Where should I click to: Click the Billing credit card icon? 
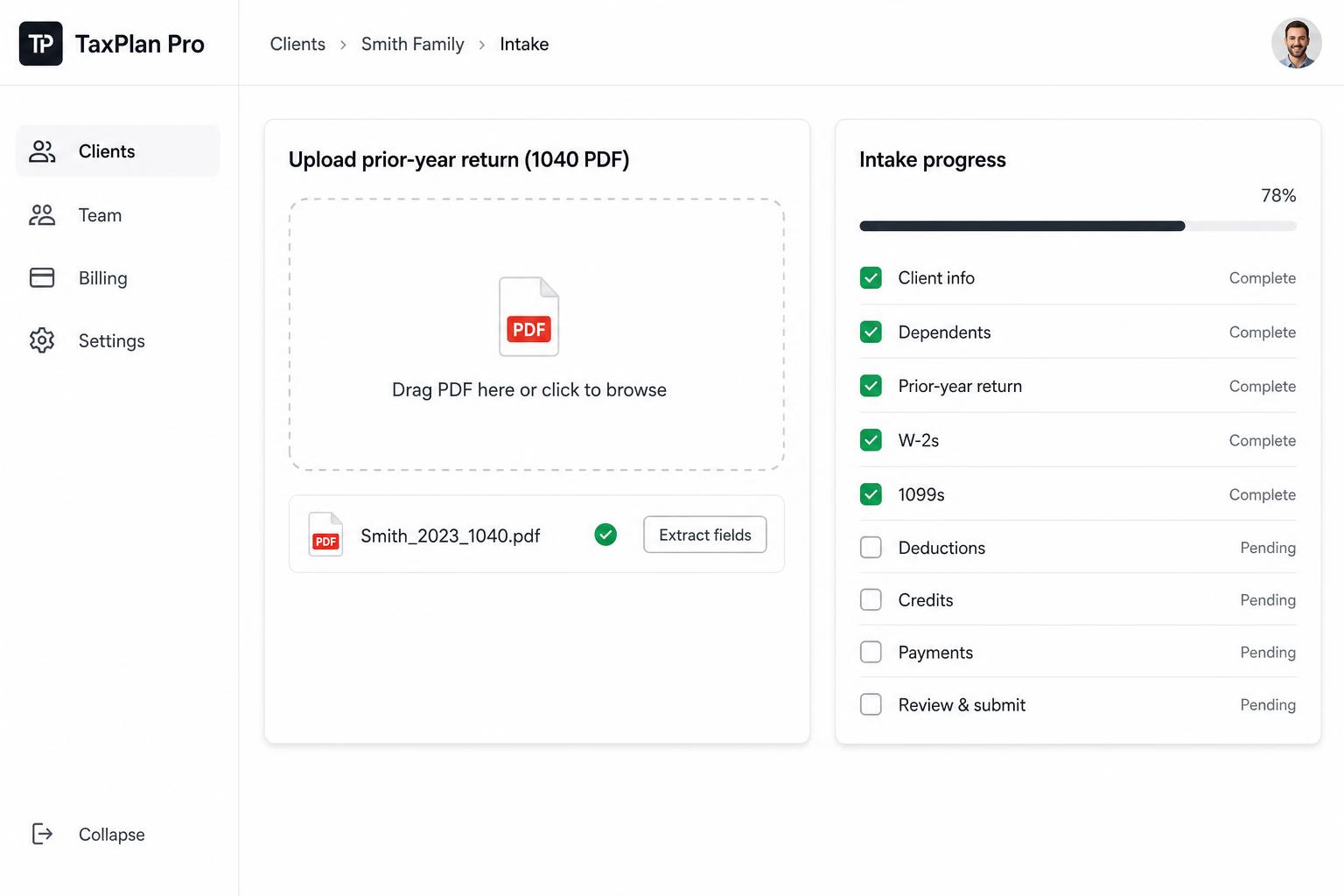pos(42,277)
